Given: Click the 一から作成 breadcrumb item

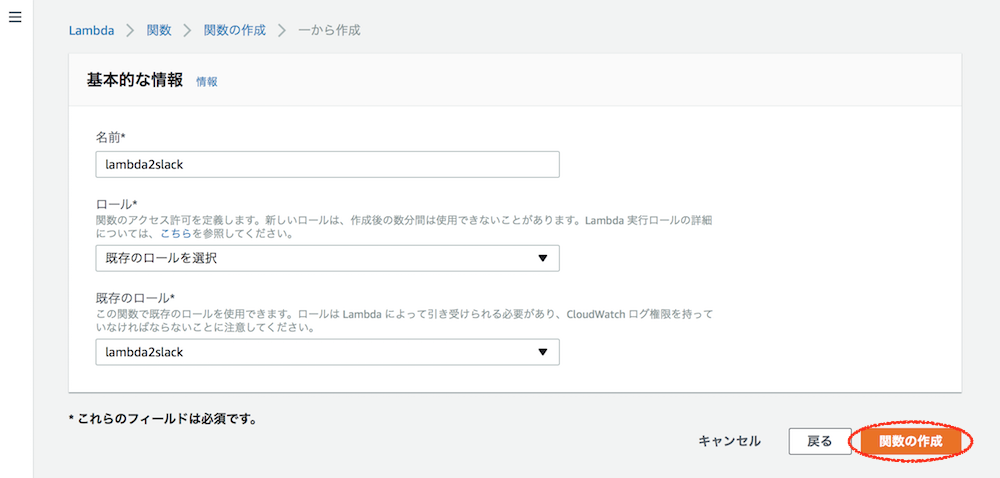Looking at the screenshot, I should pos(329,30).
